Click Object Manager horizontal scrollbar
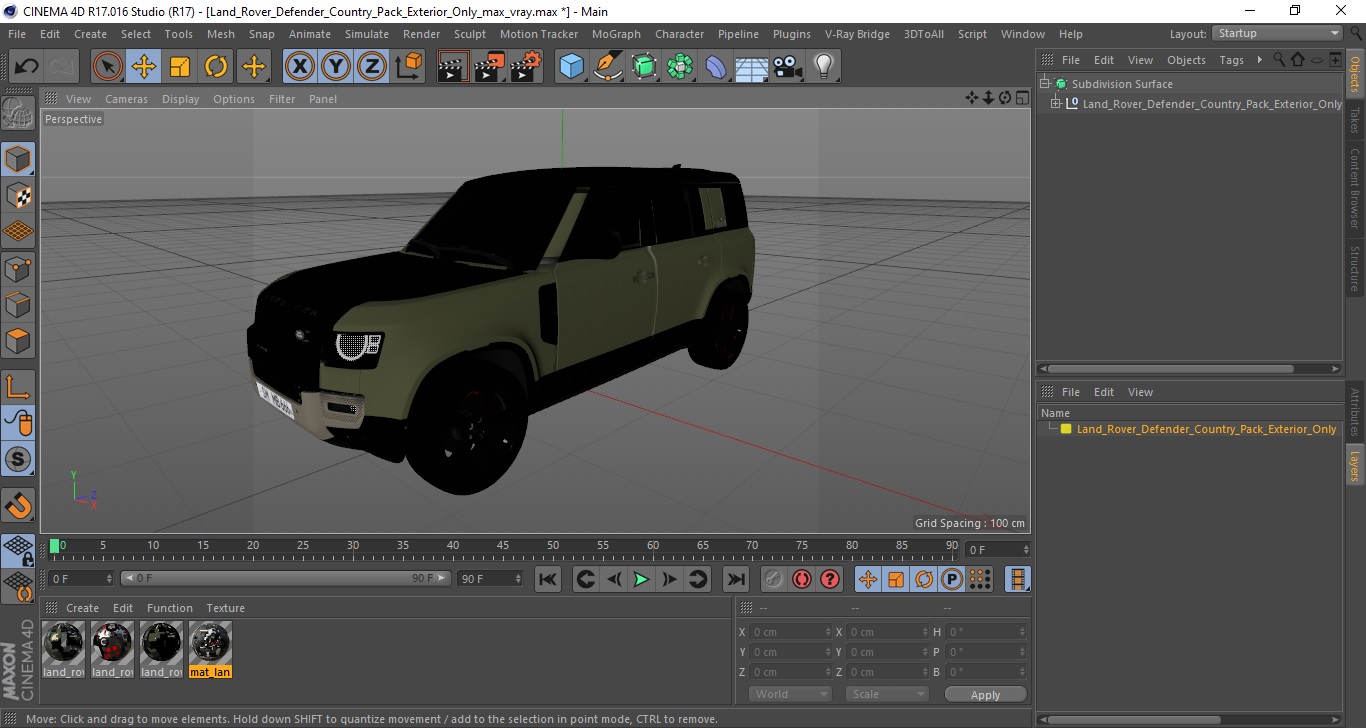Image resolution: width=1366 pixels, height=728 pixels. [x=1171, y=369]
